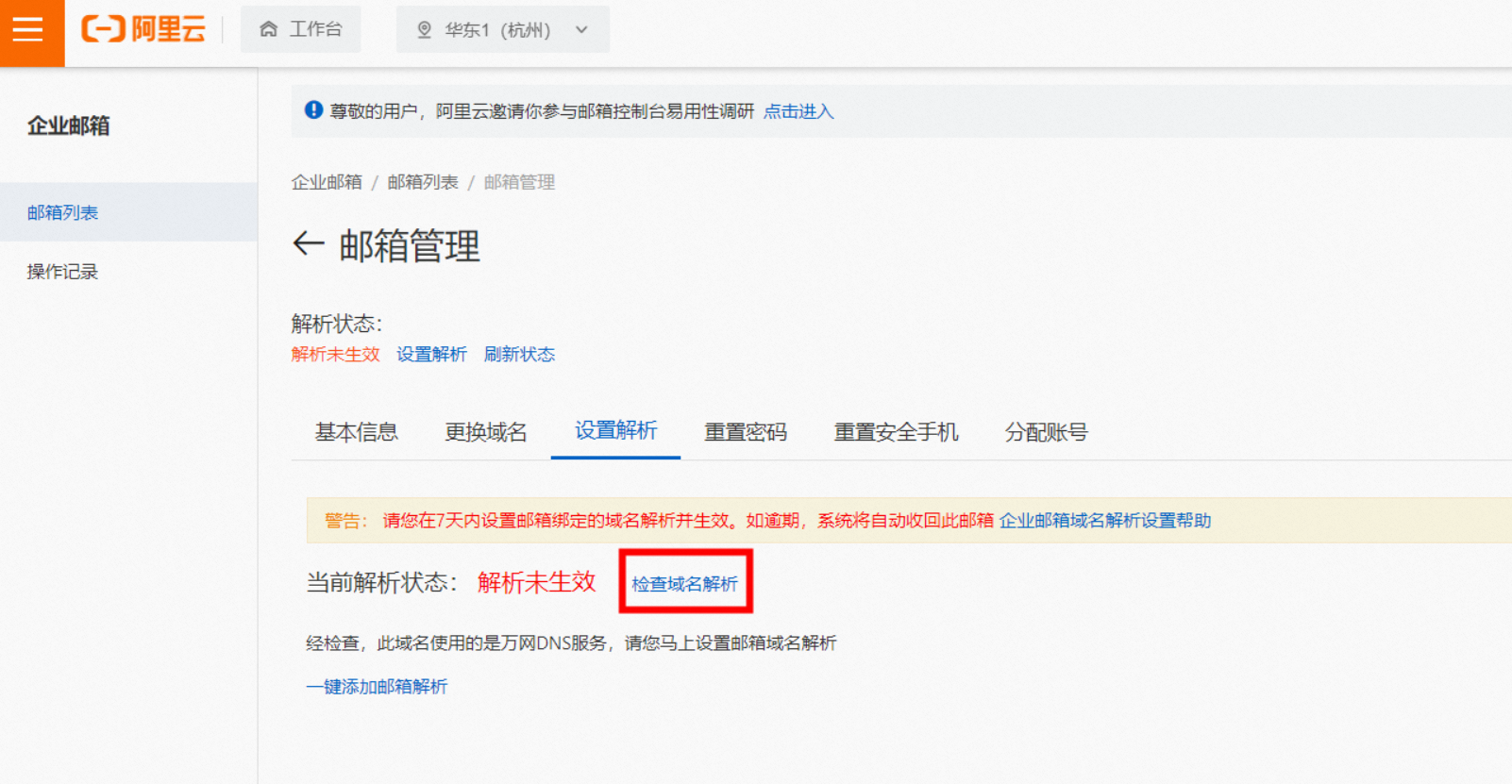Click 点击进入 survey link
The width and height of the screenshot is (1512, 784).
(798, 111)
